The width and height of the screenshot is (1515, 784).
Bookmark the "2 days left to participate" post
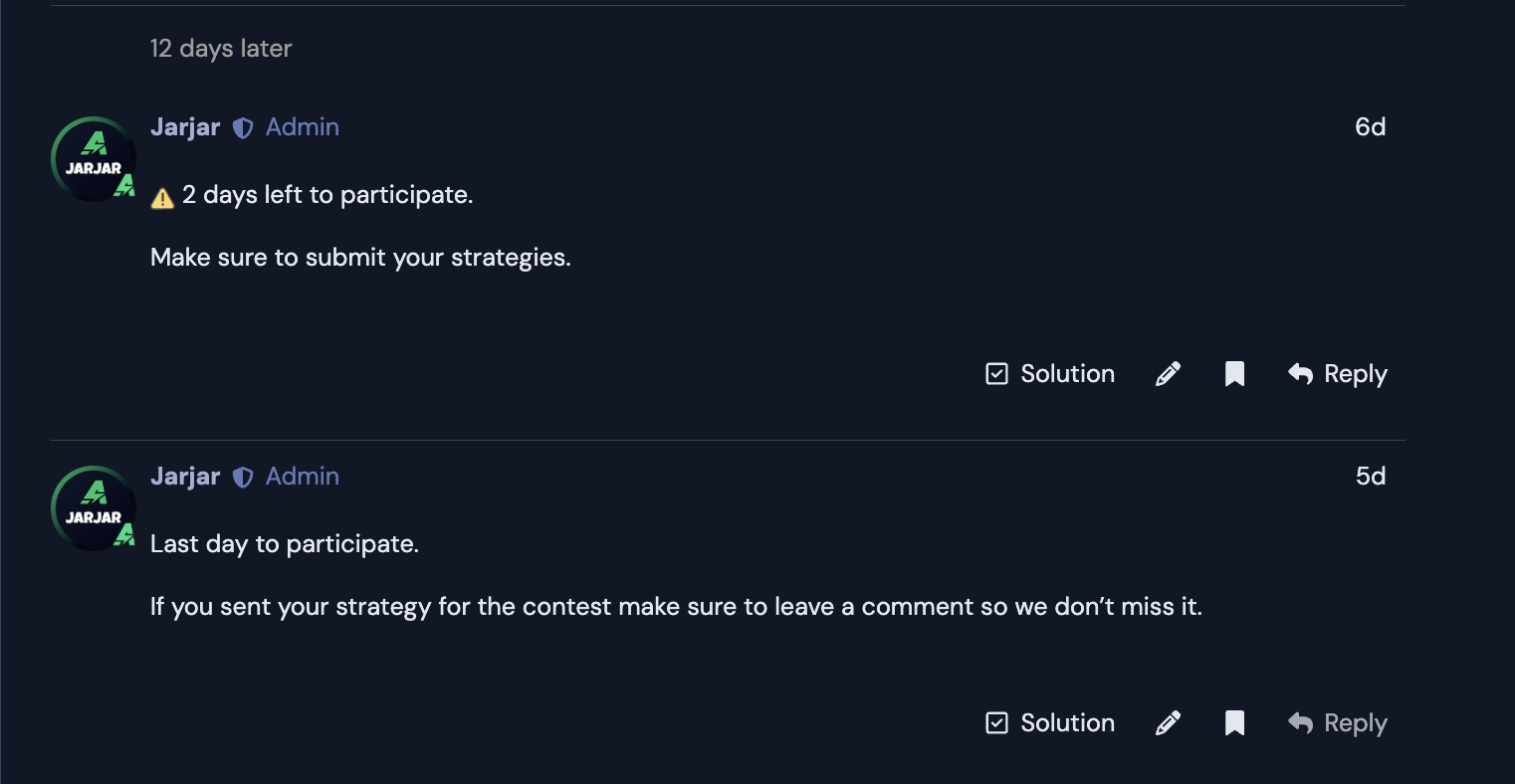[1234, 374]
